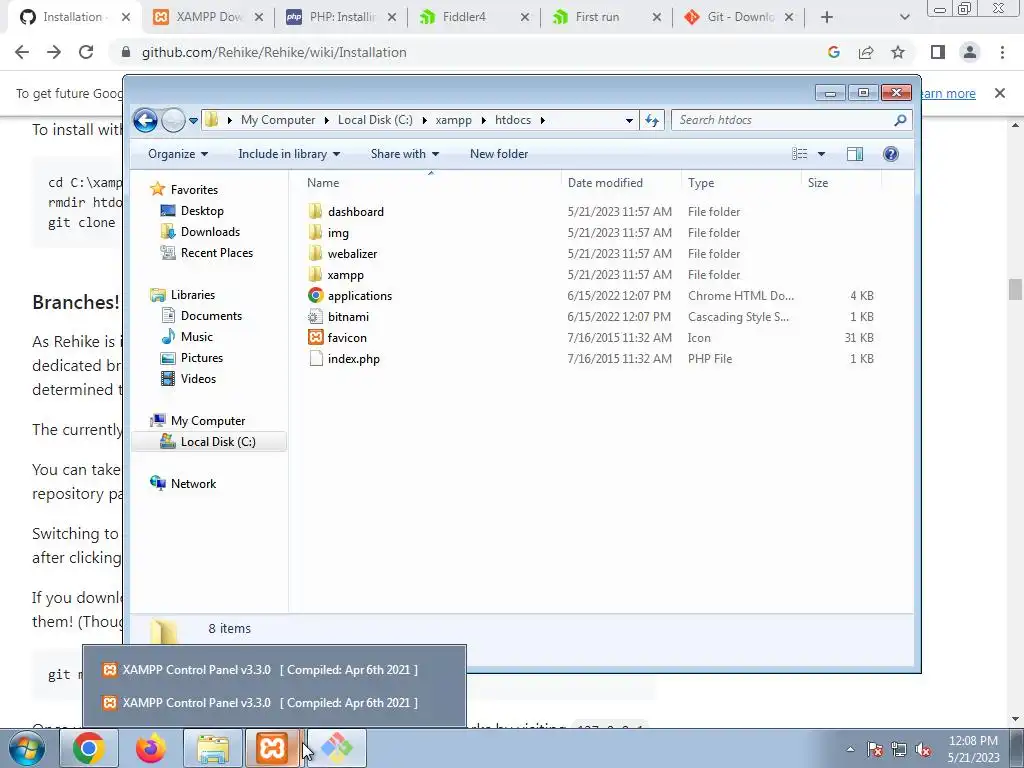Click Favorites in the navigation pane
The width and height of the screenshot is (1024, 768).
194,189
